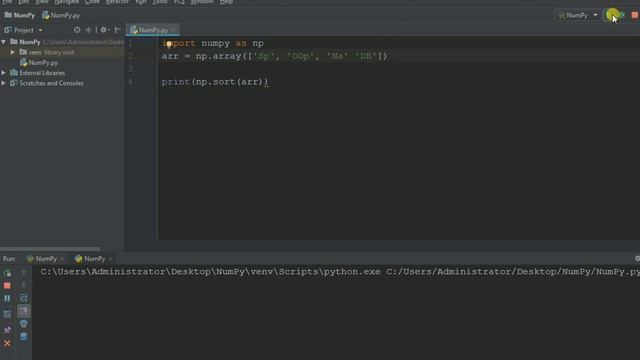Image resolution: width=640 pixels, height=360 pixels.
Task: Click expand/collapse all icon in Project toolbar
Action: point(88,30)
